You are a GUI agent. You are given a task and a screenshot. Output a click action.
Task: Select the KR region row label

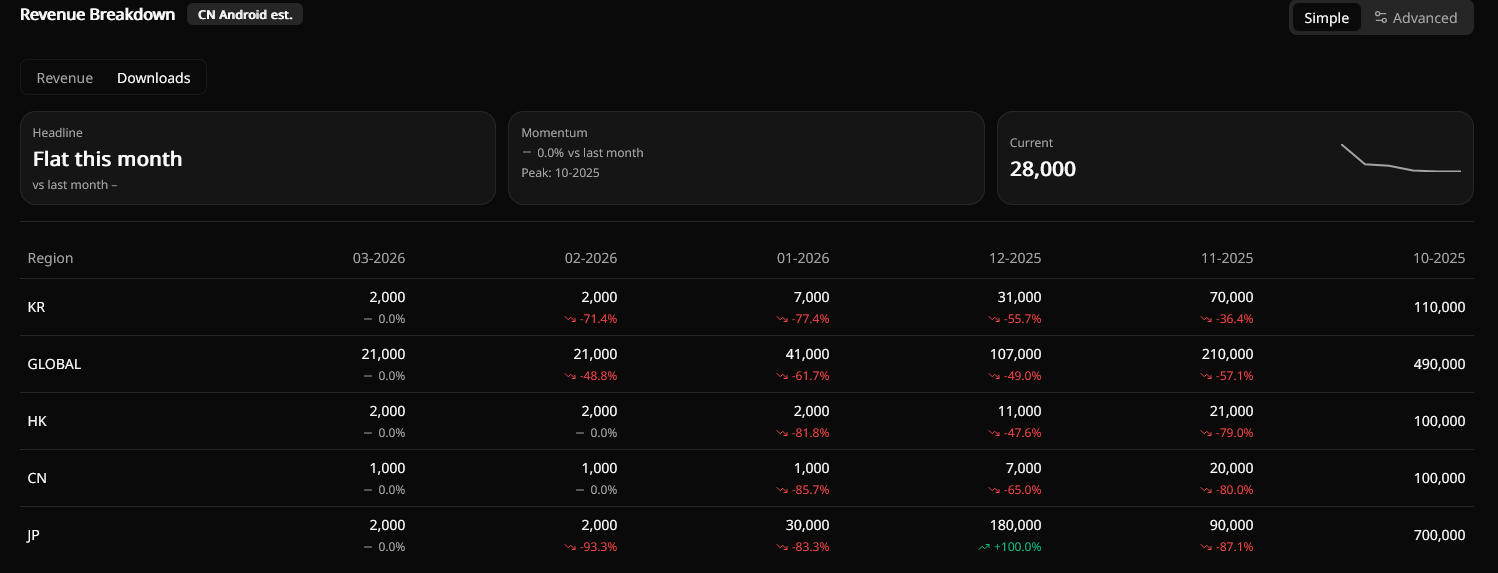coord(36,307)
